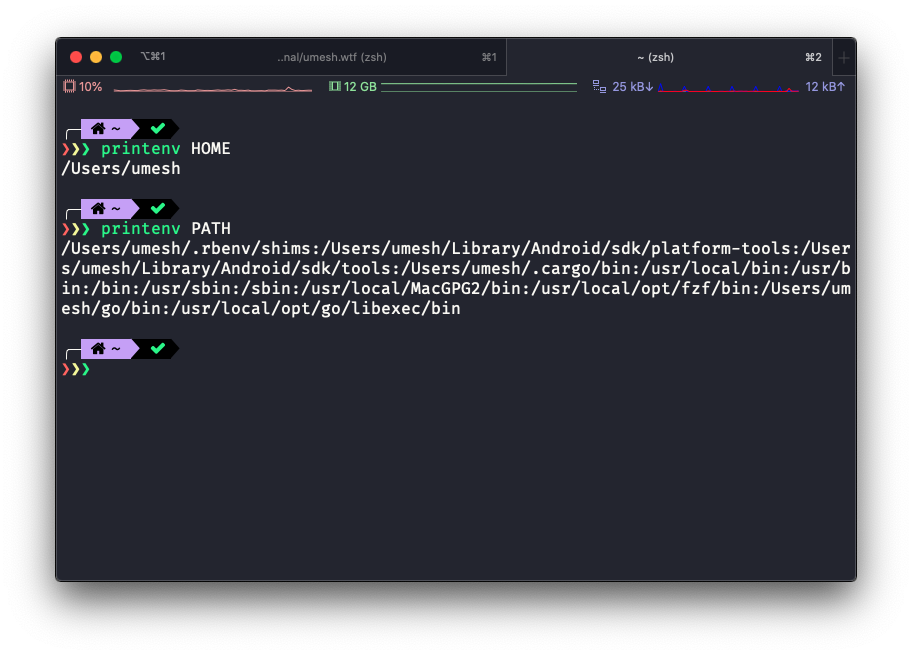Image resolution: width=912 pixels, height=655 pixels.
Task: Click the home icon in the bottom empty prompt
Action: 97,348
